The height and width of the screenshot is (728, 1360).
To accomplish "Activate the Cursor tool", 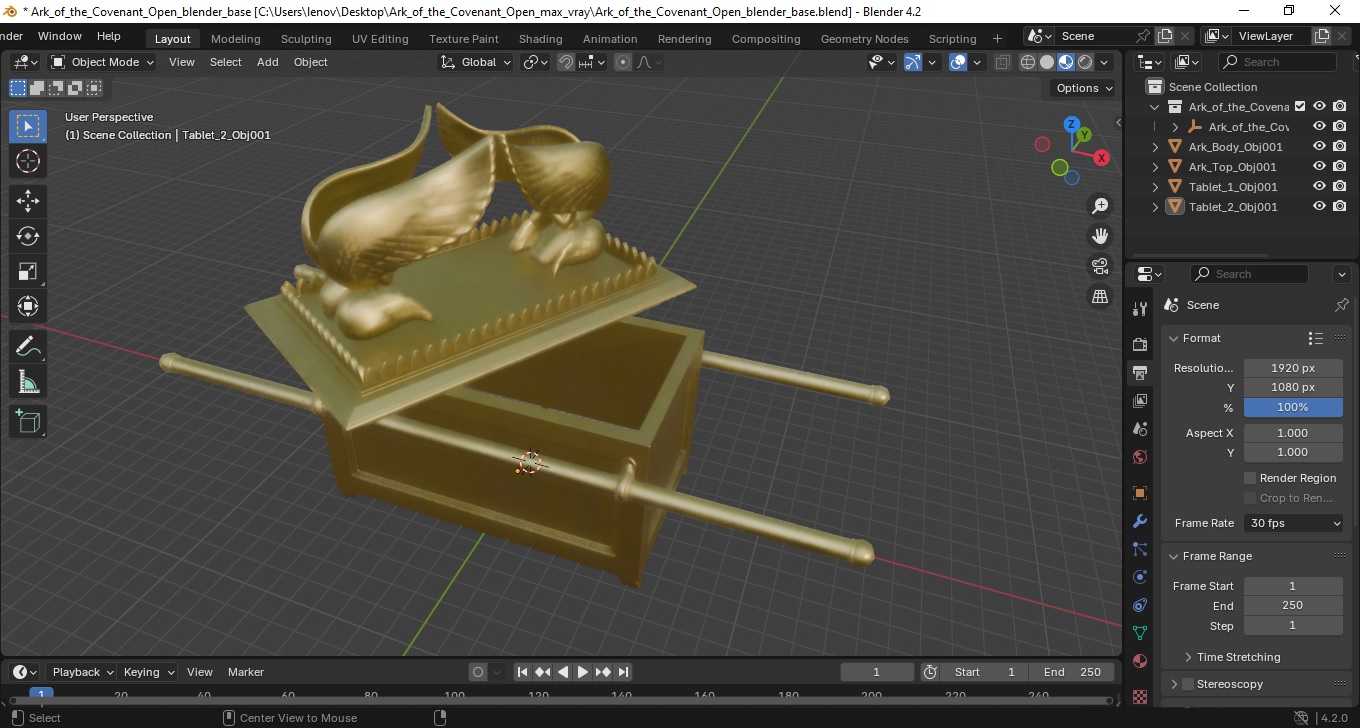I will click(x=28, y=161).
